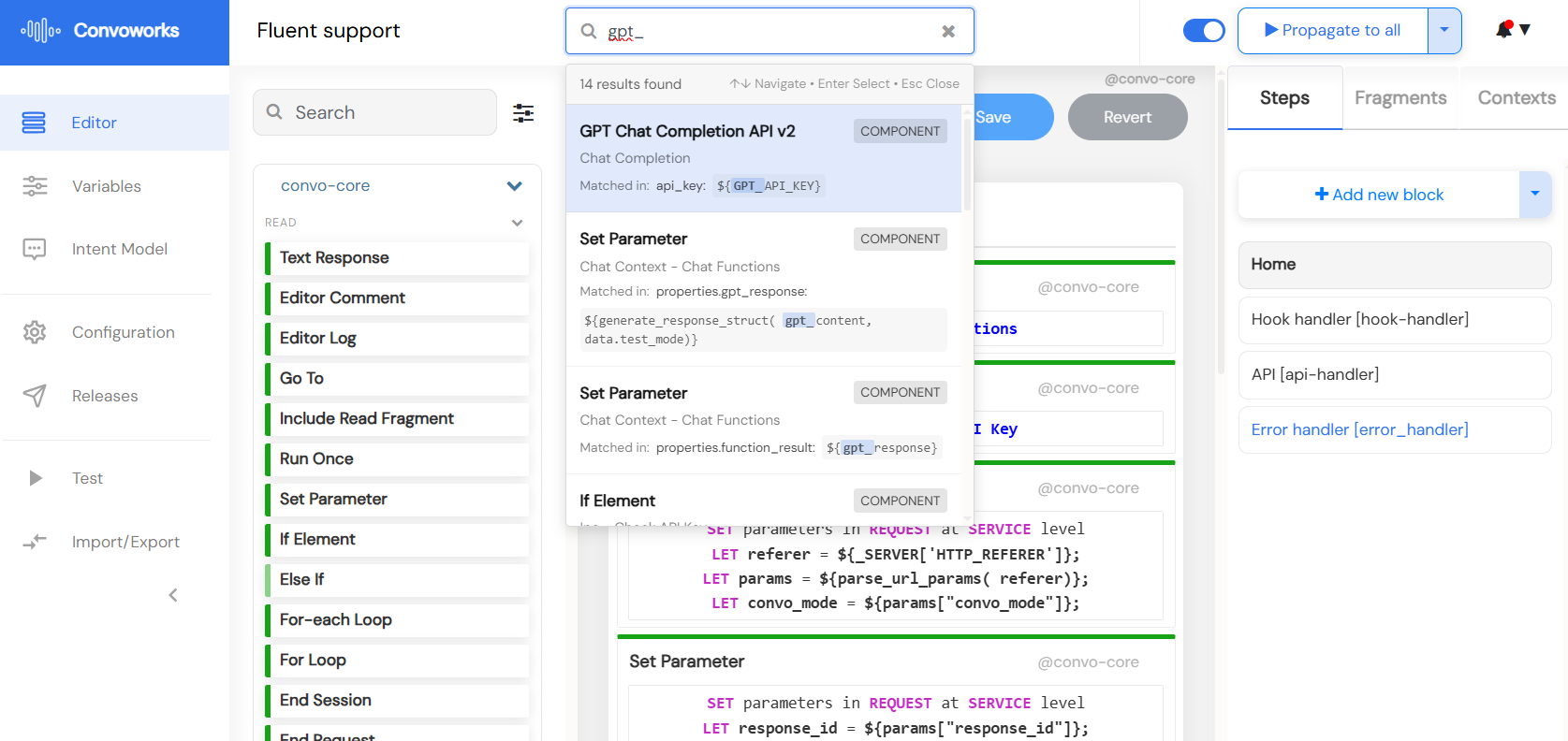Open Releases paper plane icon
Image resolution: width=1568 pixels, height=741 pixels.
click(35, 396)
